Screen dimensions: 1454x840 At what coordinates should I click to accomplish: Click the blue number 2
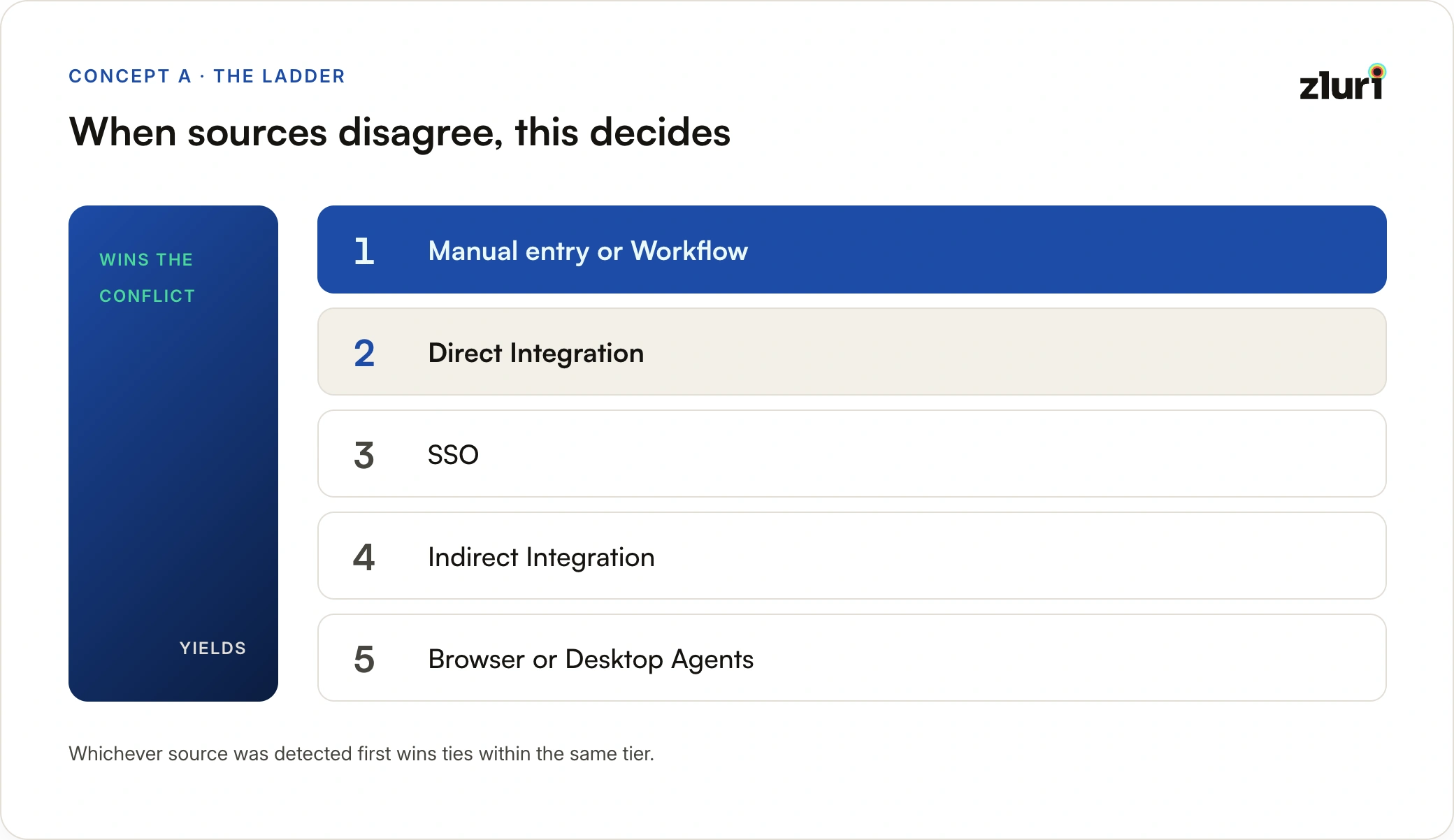coord(364,353)
